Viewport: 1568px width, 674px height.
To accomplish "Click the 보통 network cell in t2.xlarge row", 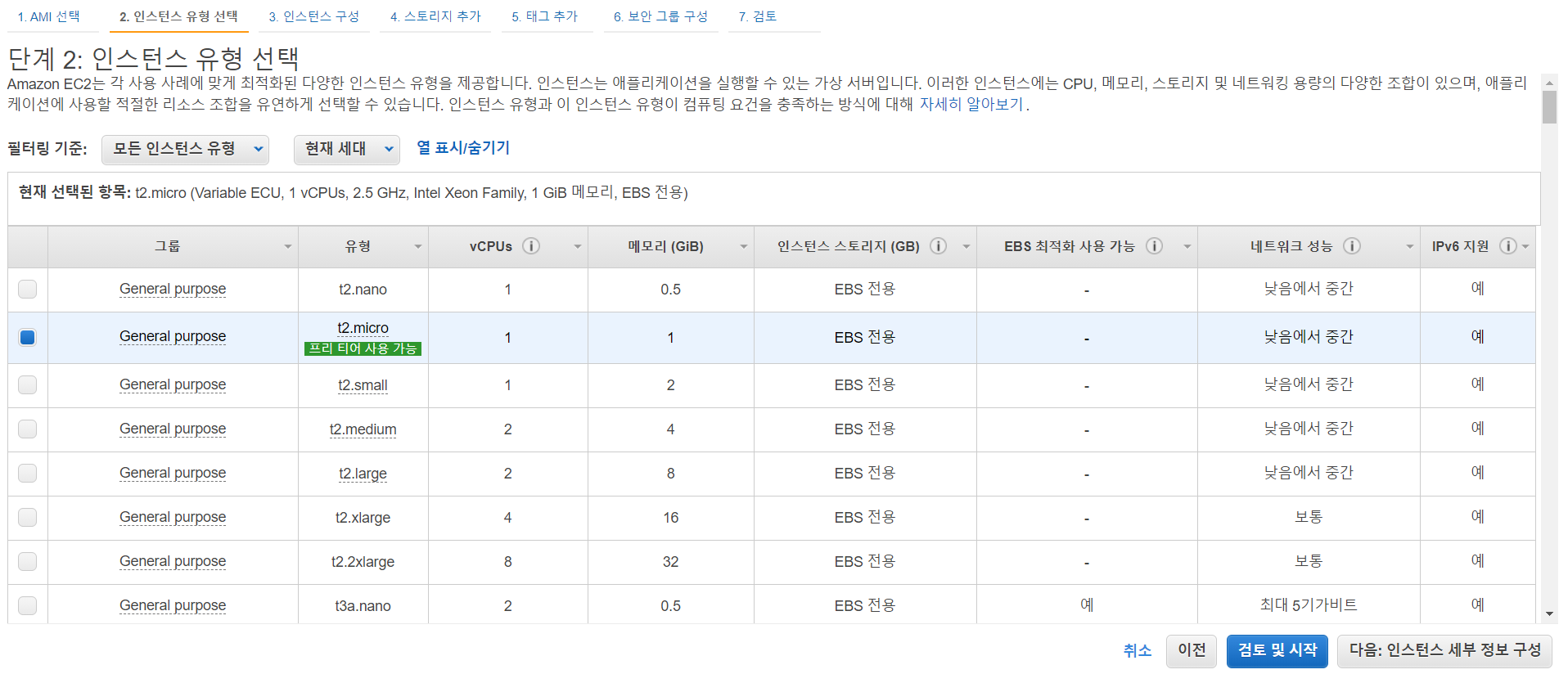I will click(x=1308, y=517).
